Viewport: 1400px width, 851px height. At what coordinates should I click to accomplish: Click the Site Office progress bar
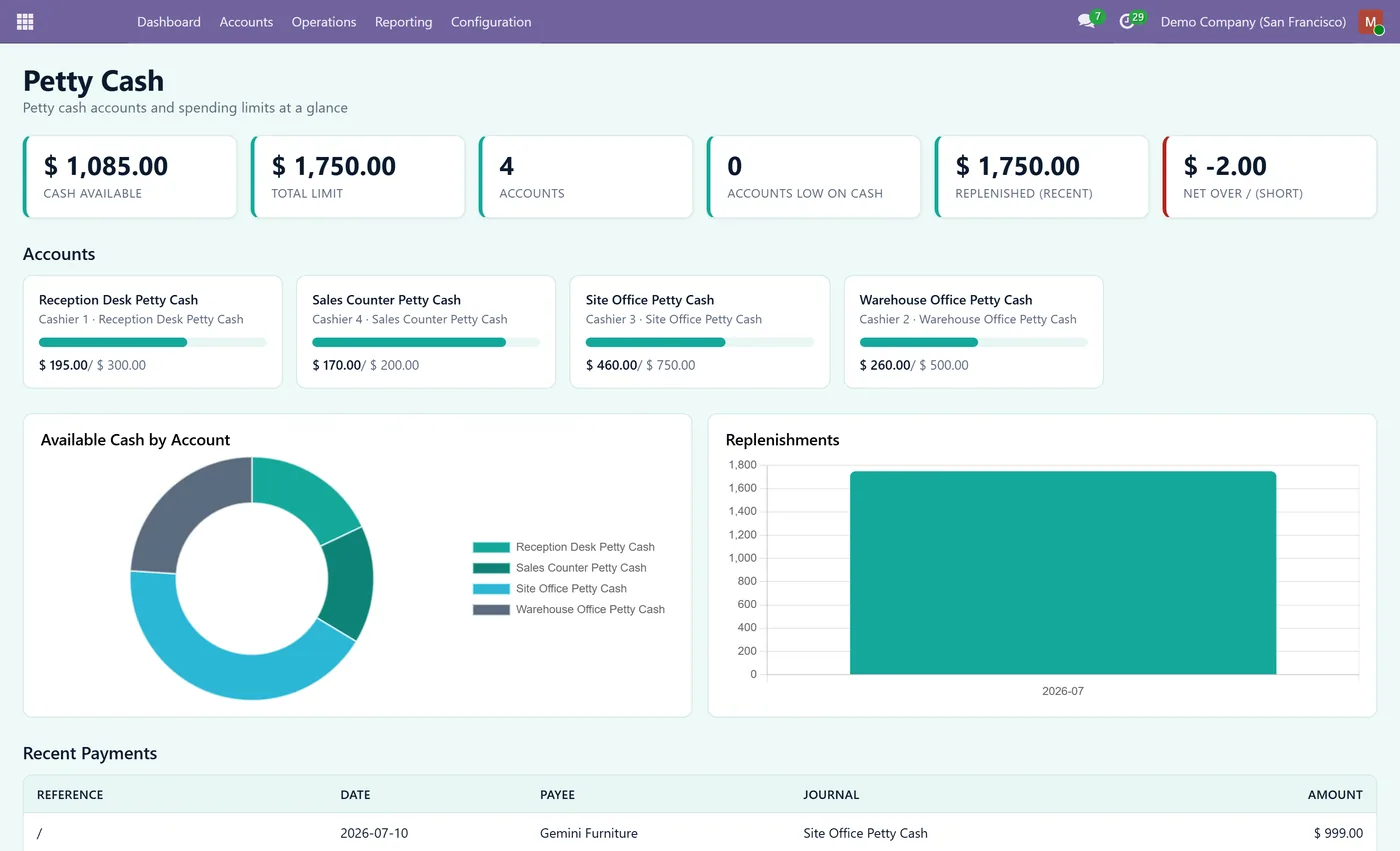[700, 342]
